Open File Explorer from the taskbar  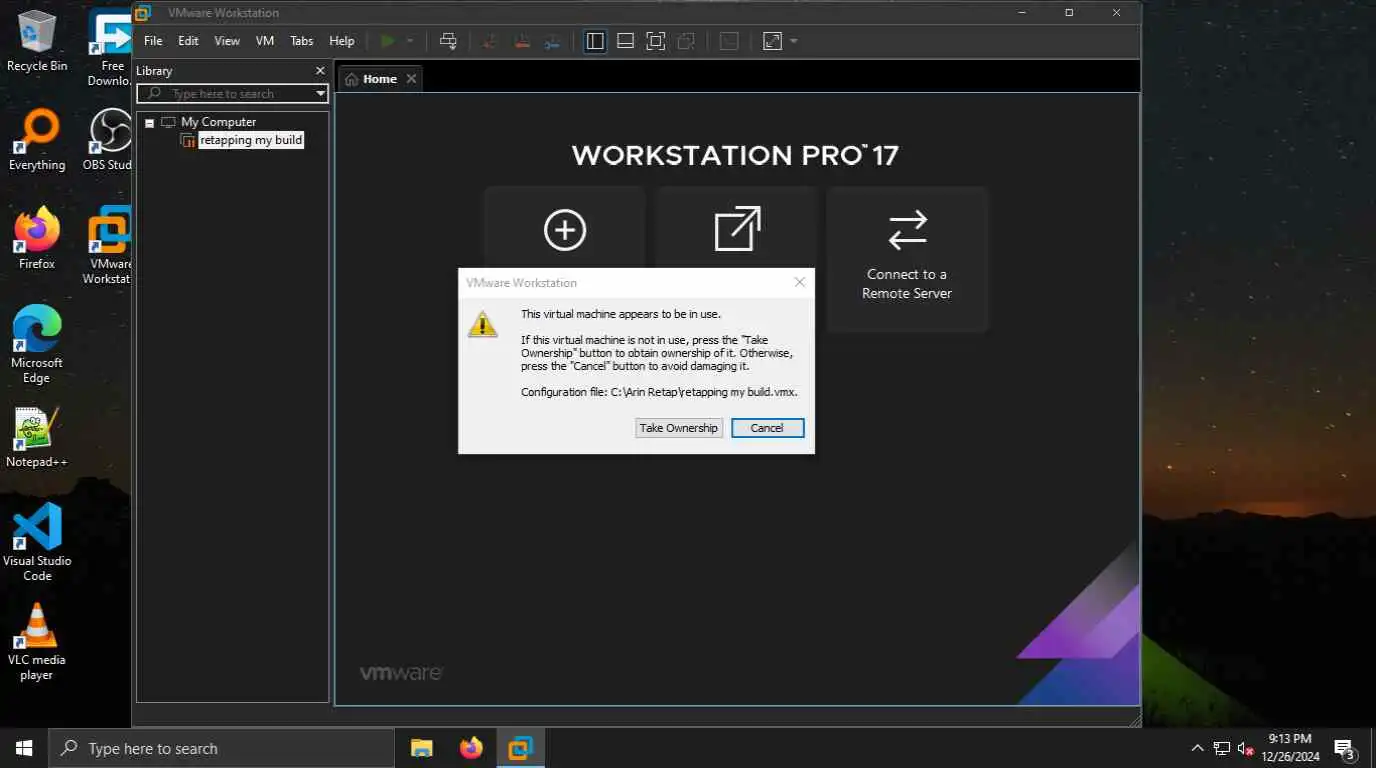[x=422, y=748]
